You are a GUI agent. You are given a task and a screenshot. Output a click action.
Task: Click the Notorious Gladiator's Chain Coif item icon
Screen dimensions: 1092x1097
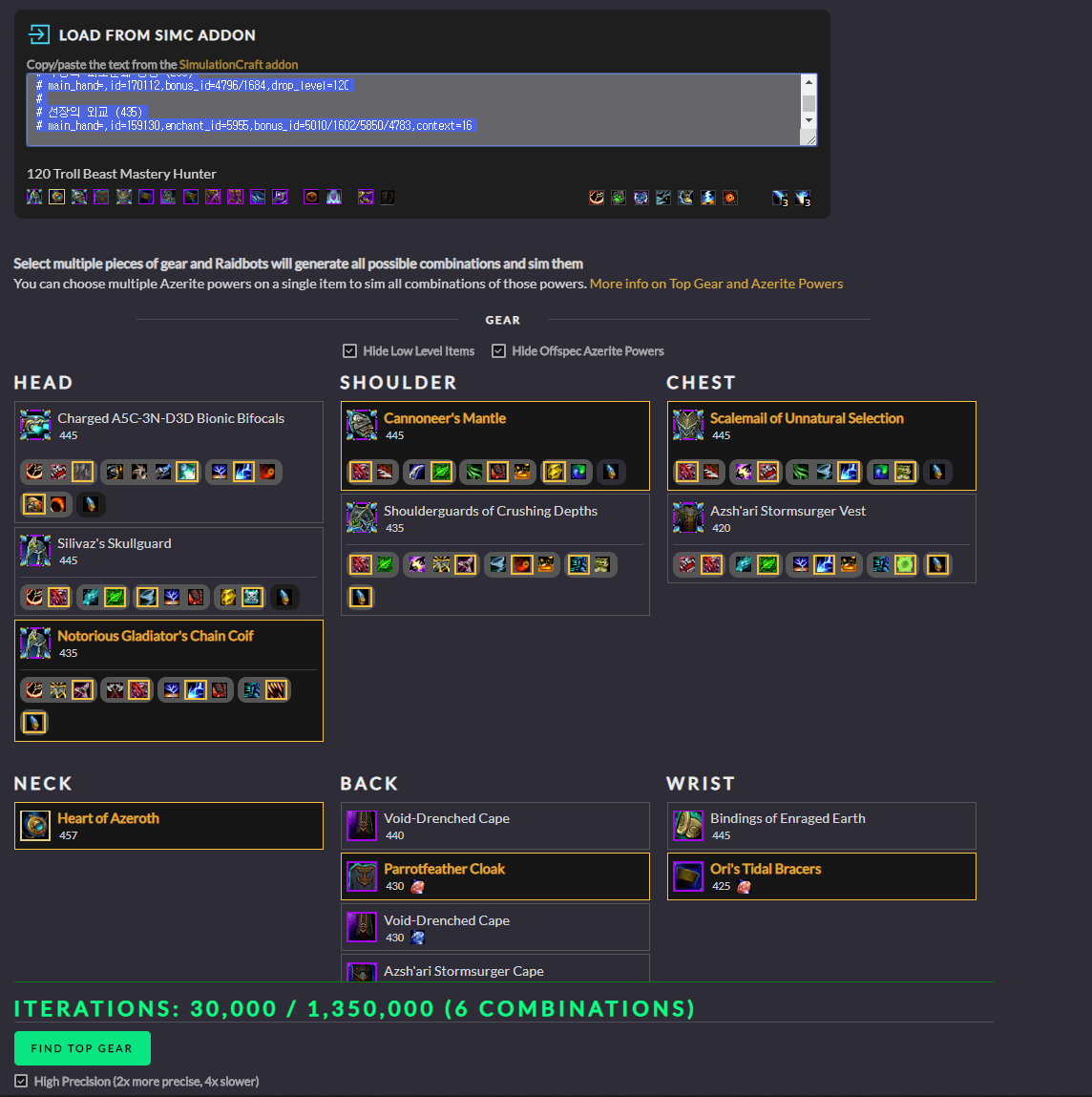(35, 643)
